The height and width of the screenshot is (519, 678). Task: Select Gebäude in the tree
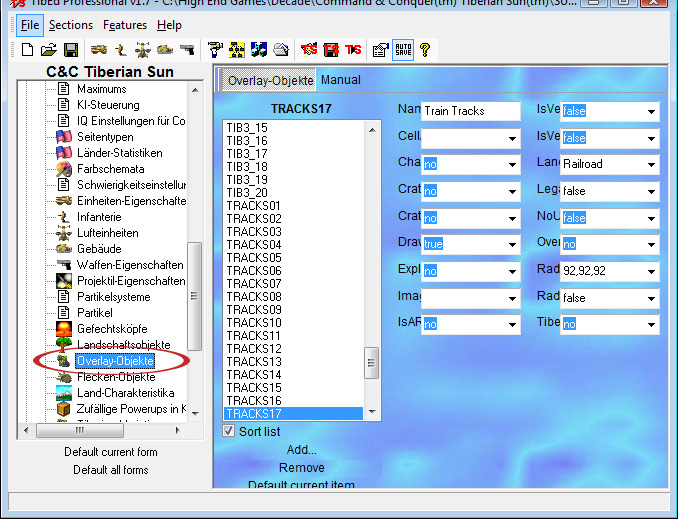tap(99, 249)
